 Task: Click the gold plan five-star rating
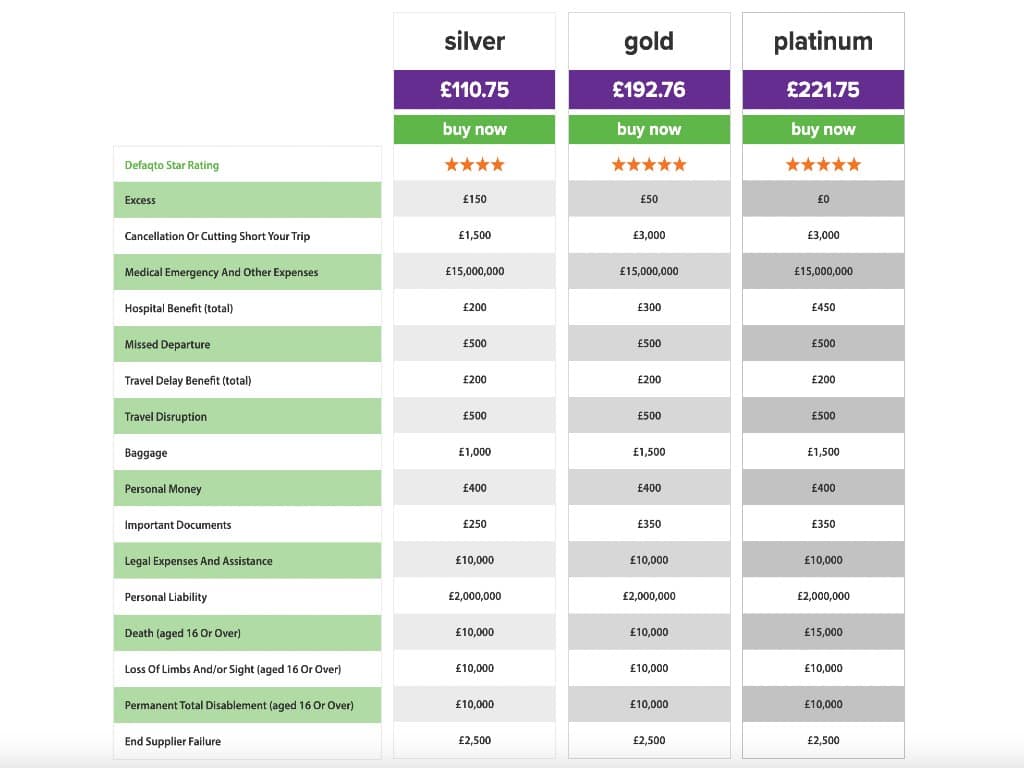point(649,164)
